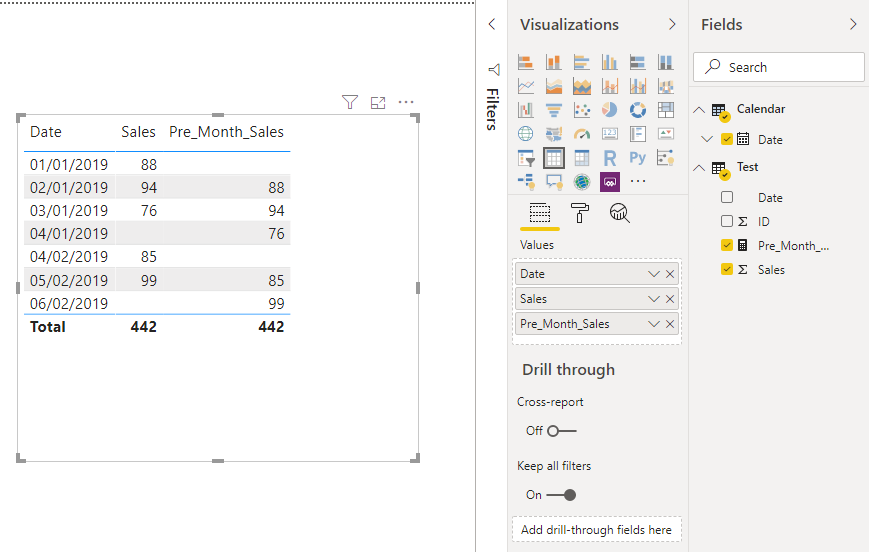Select the Pie chart visual

coord(610,110)
